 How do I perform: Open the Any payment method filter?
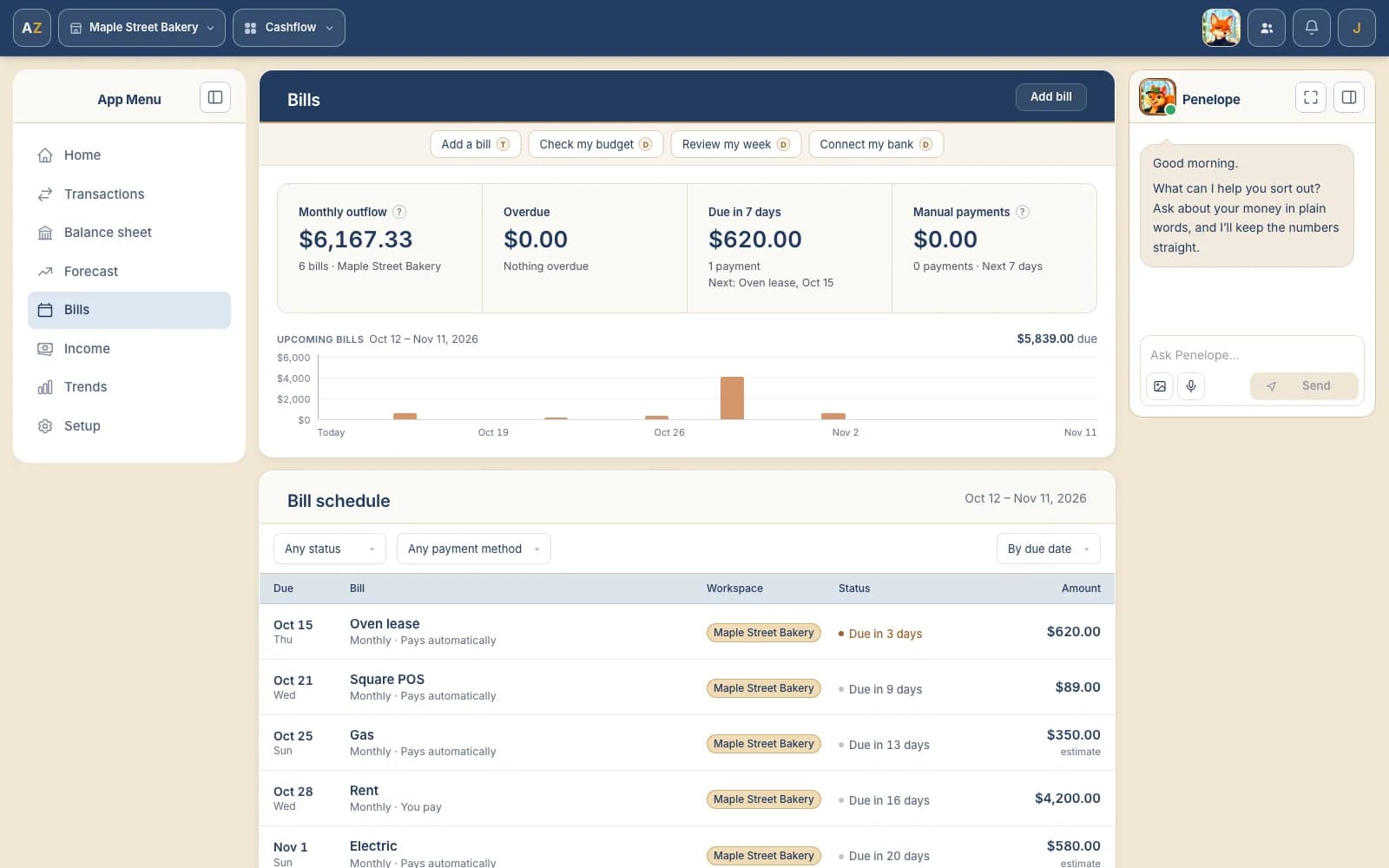pos(474,549)
